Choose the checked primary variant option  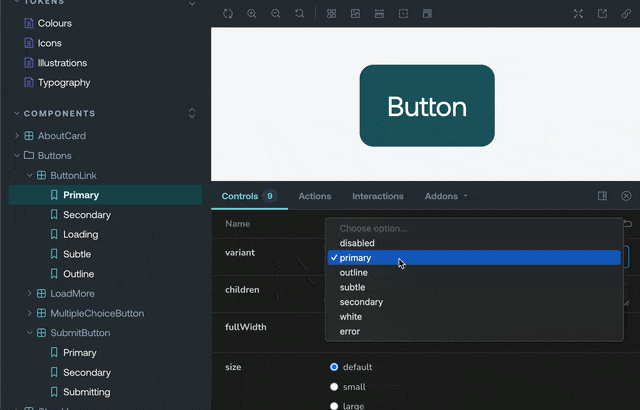474,257
